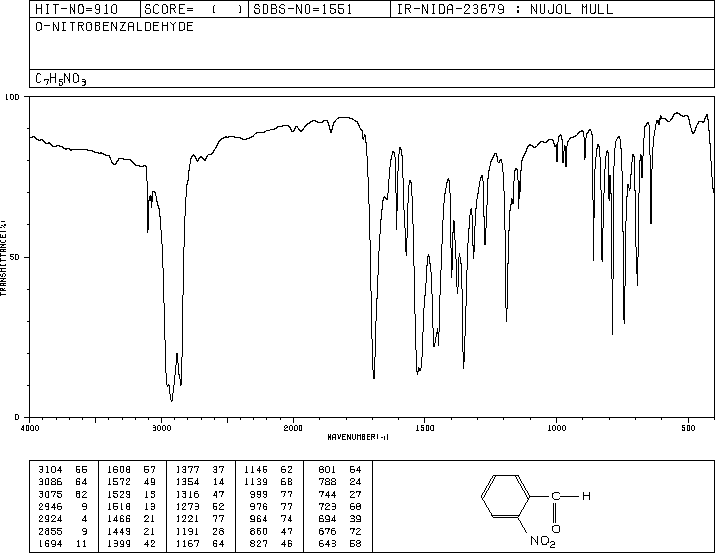Click the 788 peak value

click(x=327, y=482)
